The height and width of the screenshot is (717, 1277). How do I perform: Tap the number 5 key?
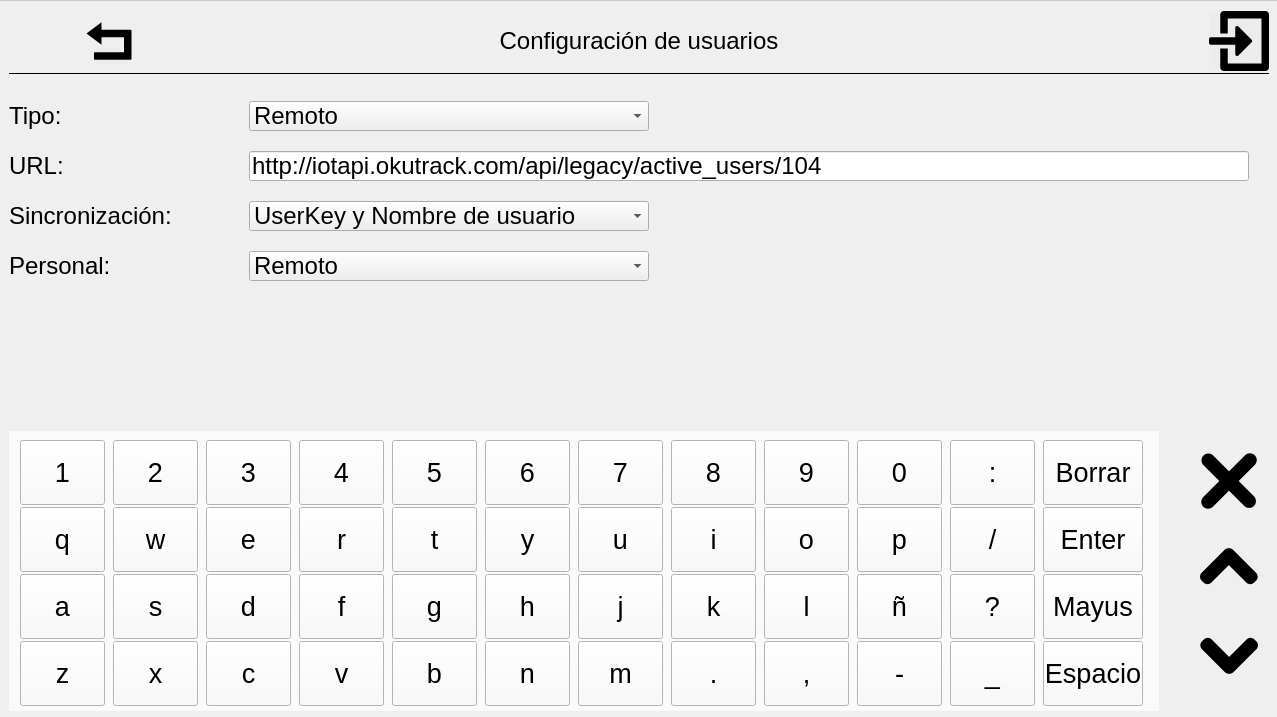click(x=434, y=473)
